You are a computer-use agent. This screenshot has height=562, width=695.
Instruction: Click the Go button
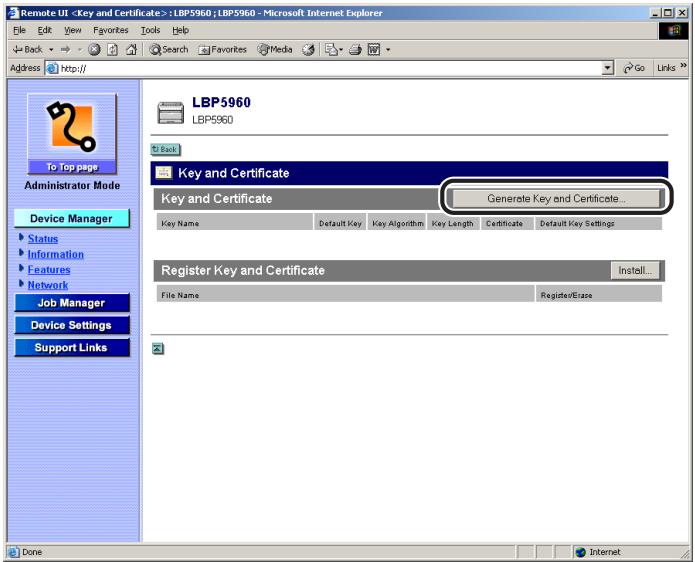tap(634, 68)
